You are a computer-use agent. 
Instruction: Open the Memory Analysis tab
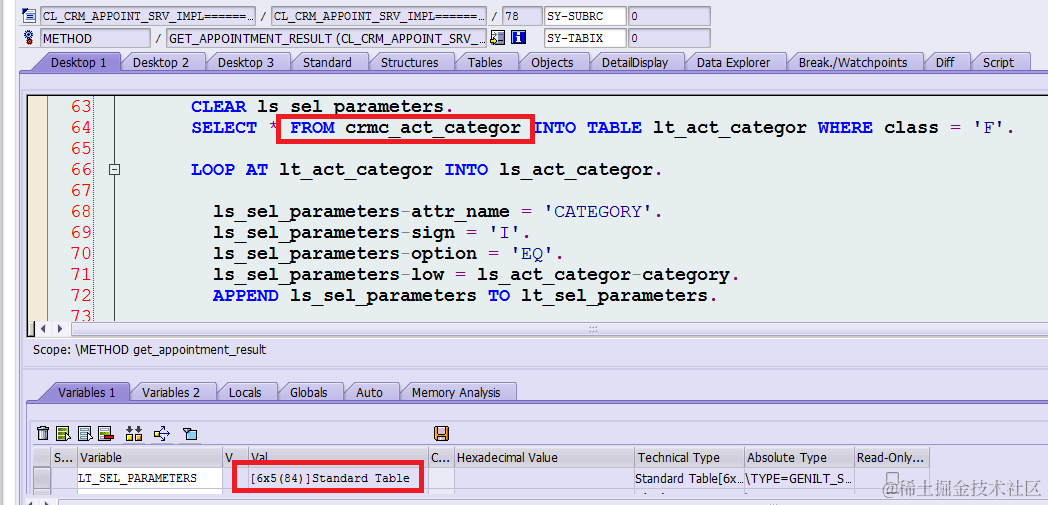tap(456, 392)
